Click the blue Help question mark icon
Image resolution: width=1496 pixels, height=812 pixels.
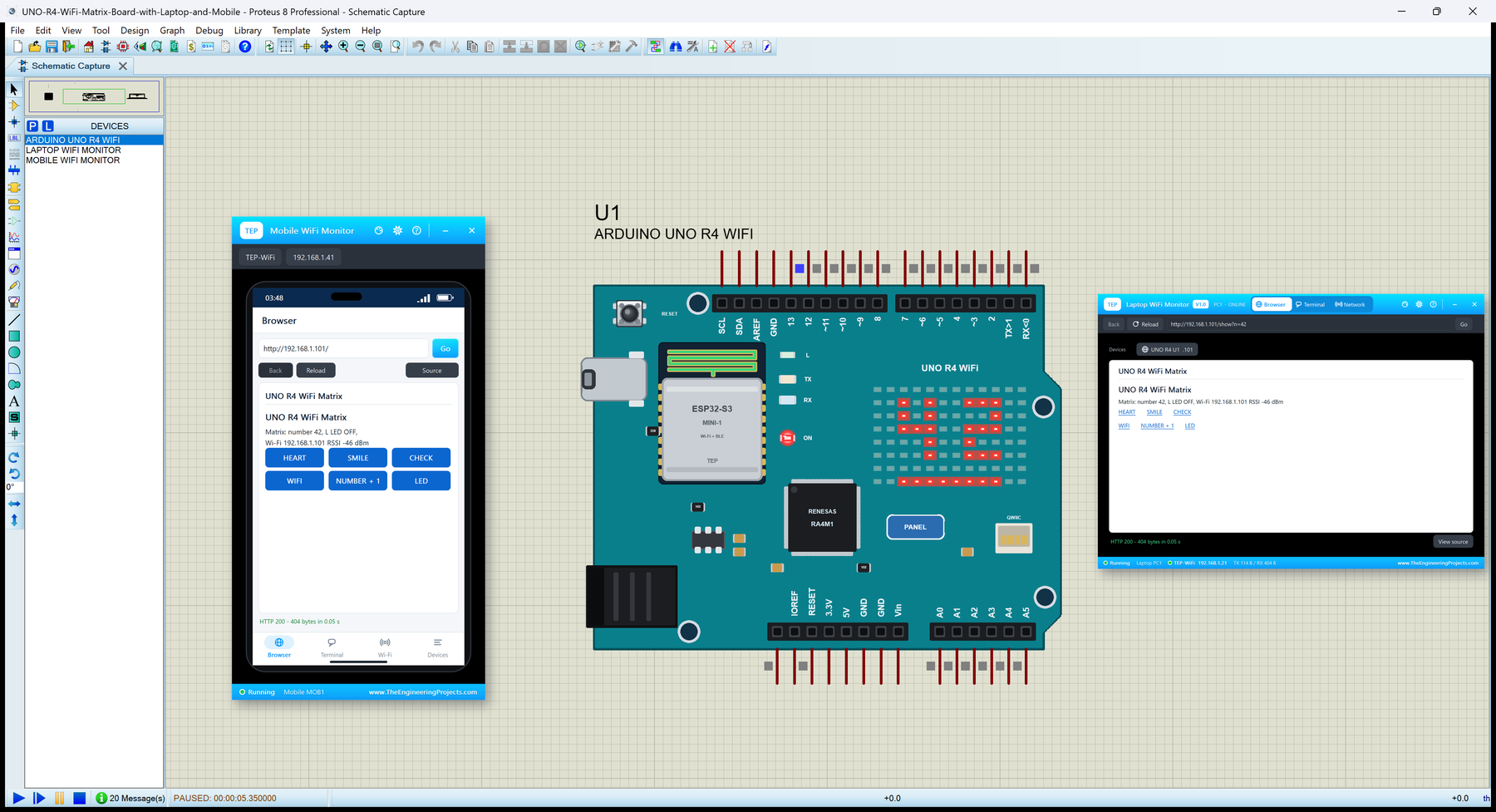[x=245, y=47]
